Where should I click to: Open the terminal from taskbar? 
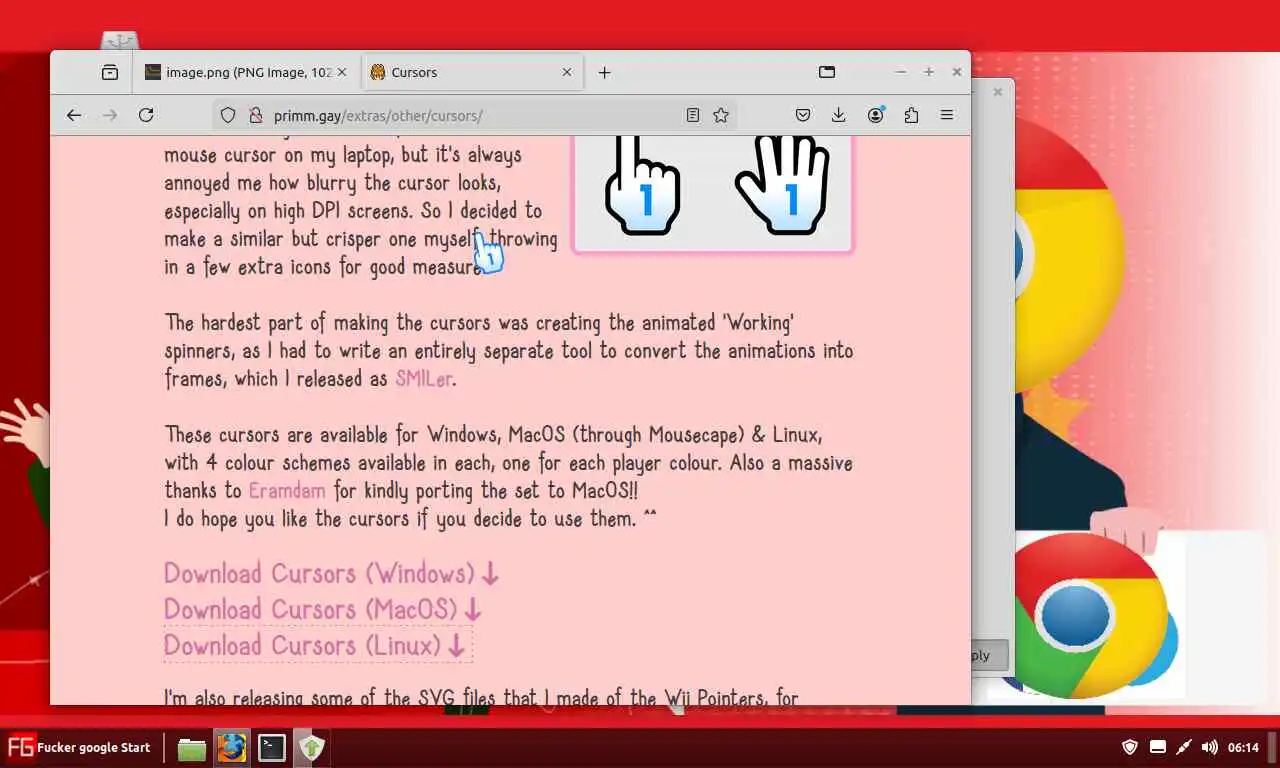point(272,748)
